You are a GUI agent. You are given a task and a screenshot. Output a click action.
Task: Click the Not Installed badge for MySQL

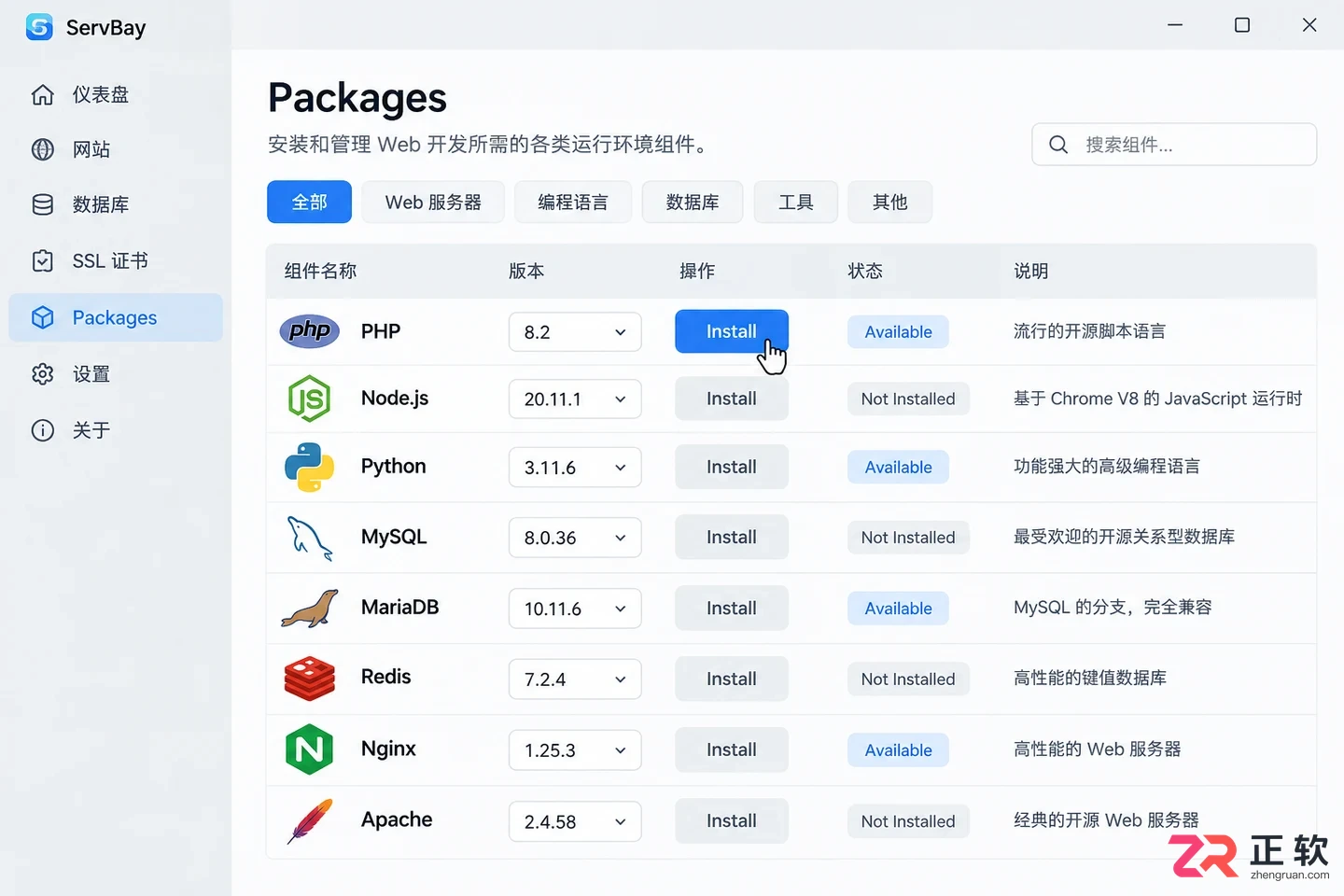(x=908, y=537)
